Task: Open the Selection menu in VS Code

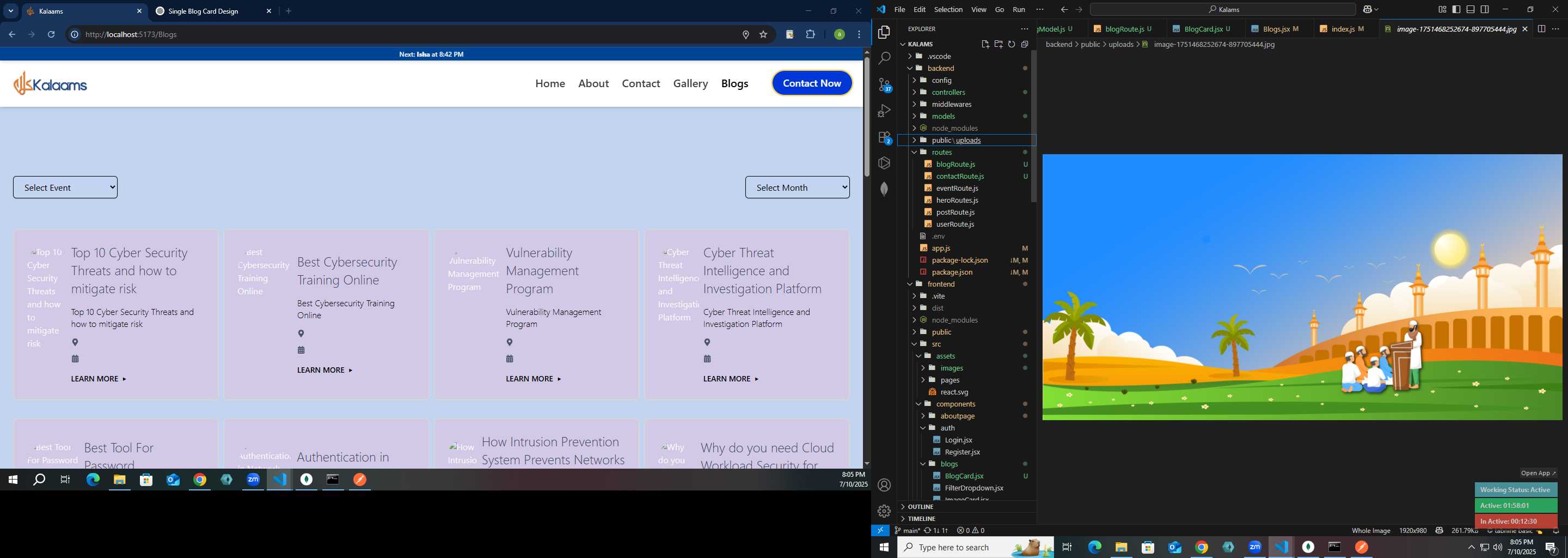Action: click(948, 10)
